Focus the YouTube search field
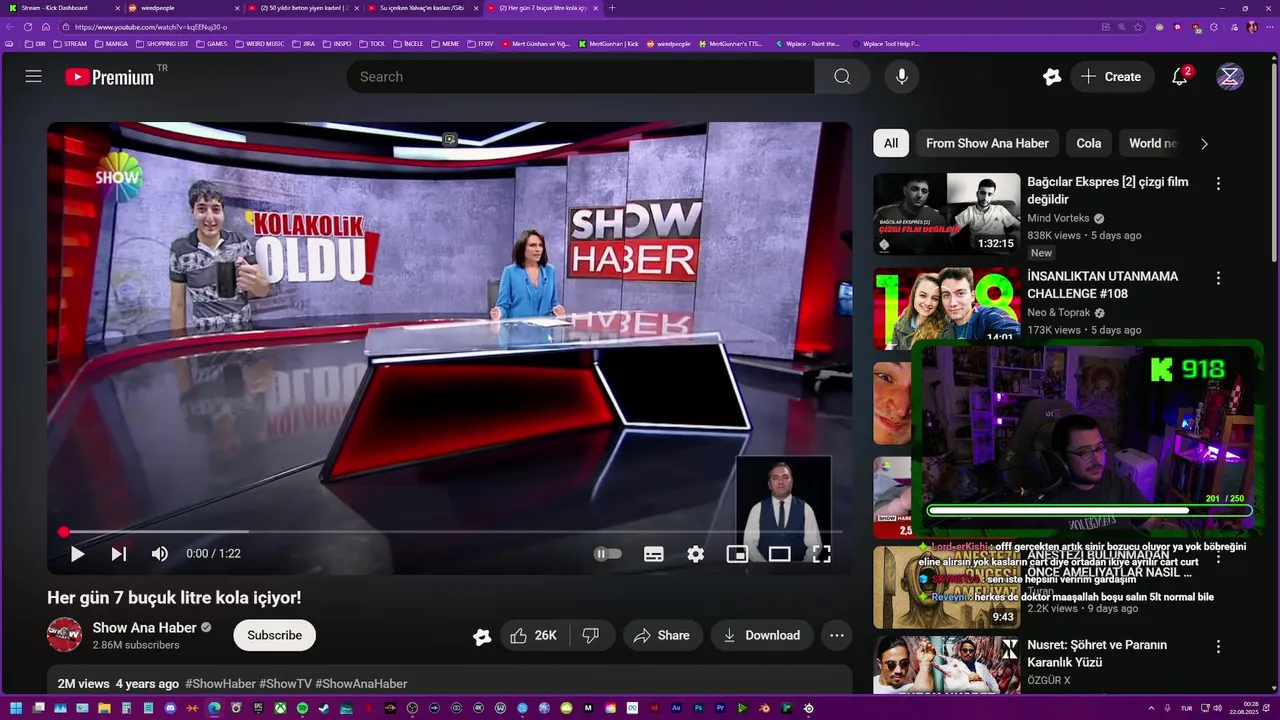Image resolution: width=1280 pixels, height=720 pixels. (580, 77)
